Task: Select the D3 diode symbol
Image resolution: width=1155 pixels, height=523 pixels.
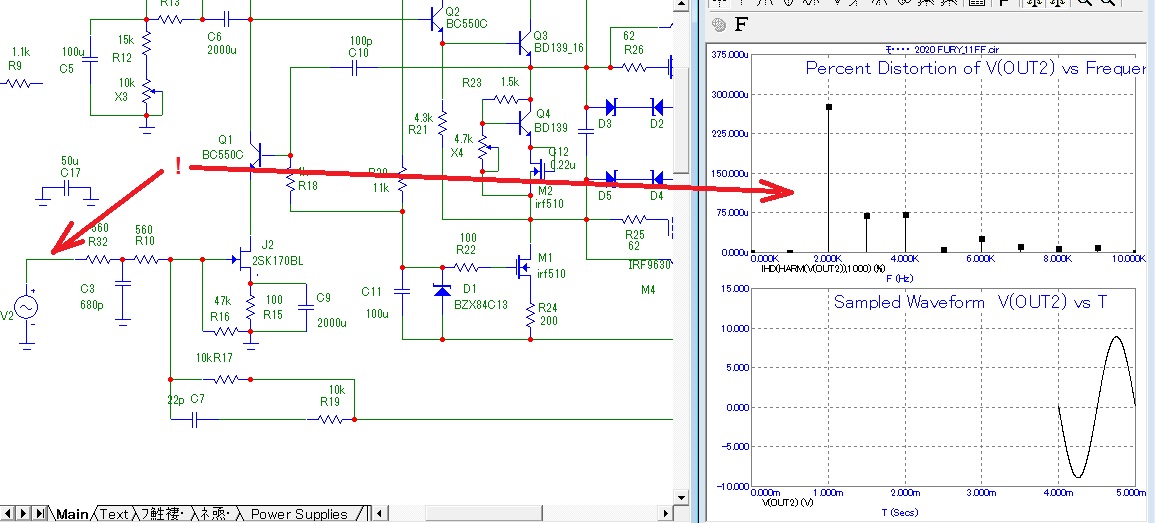Action: (x=611, y=108)
